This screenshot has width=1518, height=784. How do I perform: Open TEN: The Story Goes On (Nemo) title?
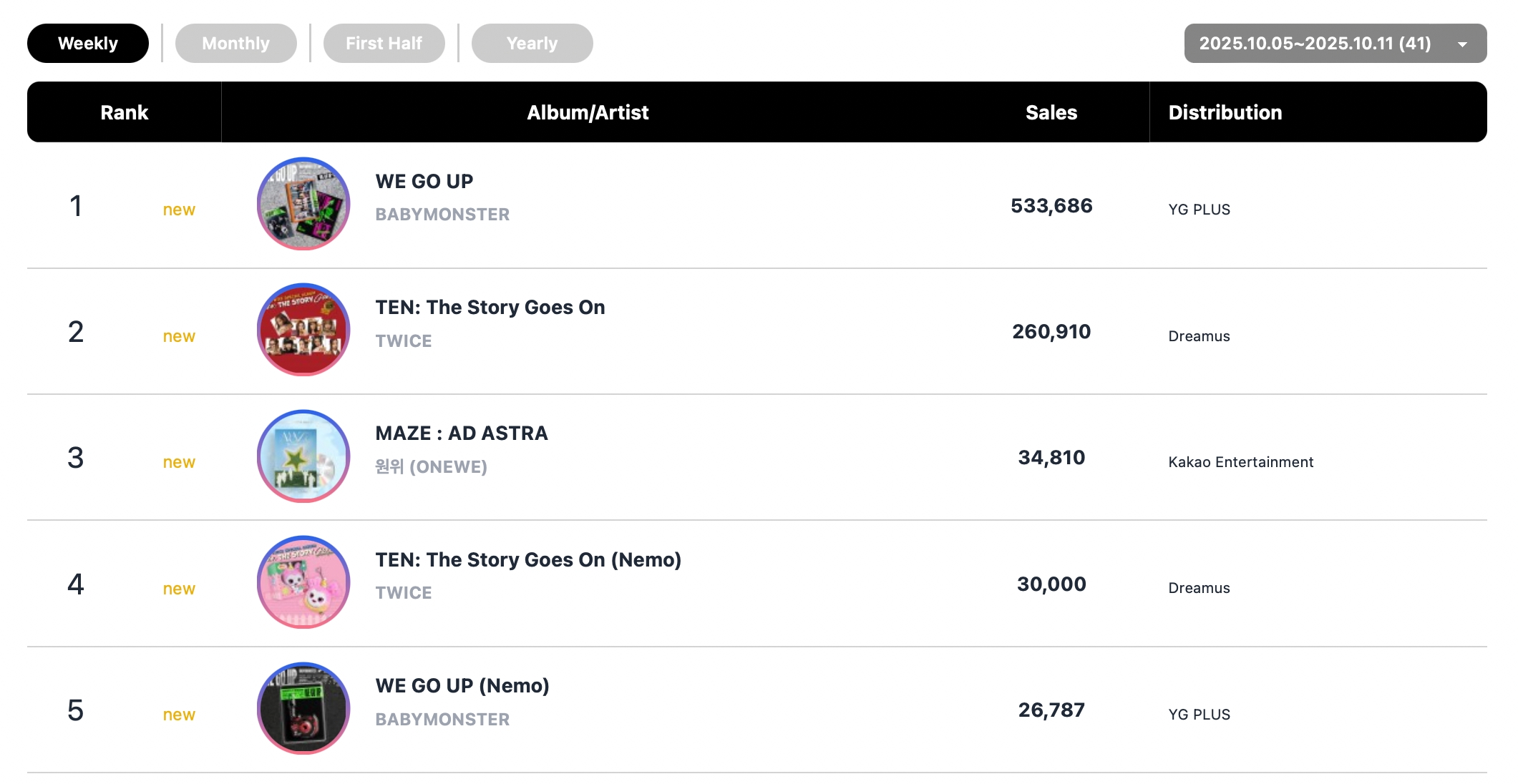point(528,560)
